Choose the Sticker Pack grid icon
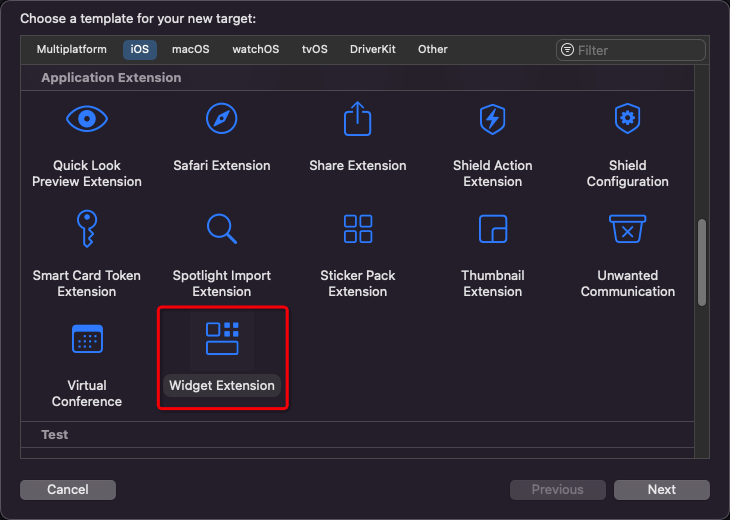This screenshot has height=520, width=730. tap(358, 229)
